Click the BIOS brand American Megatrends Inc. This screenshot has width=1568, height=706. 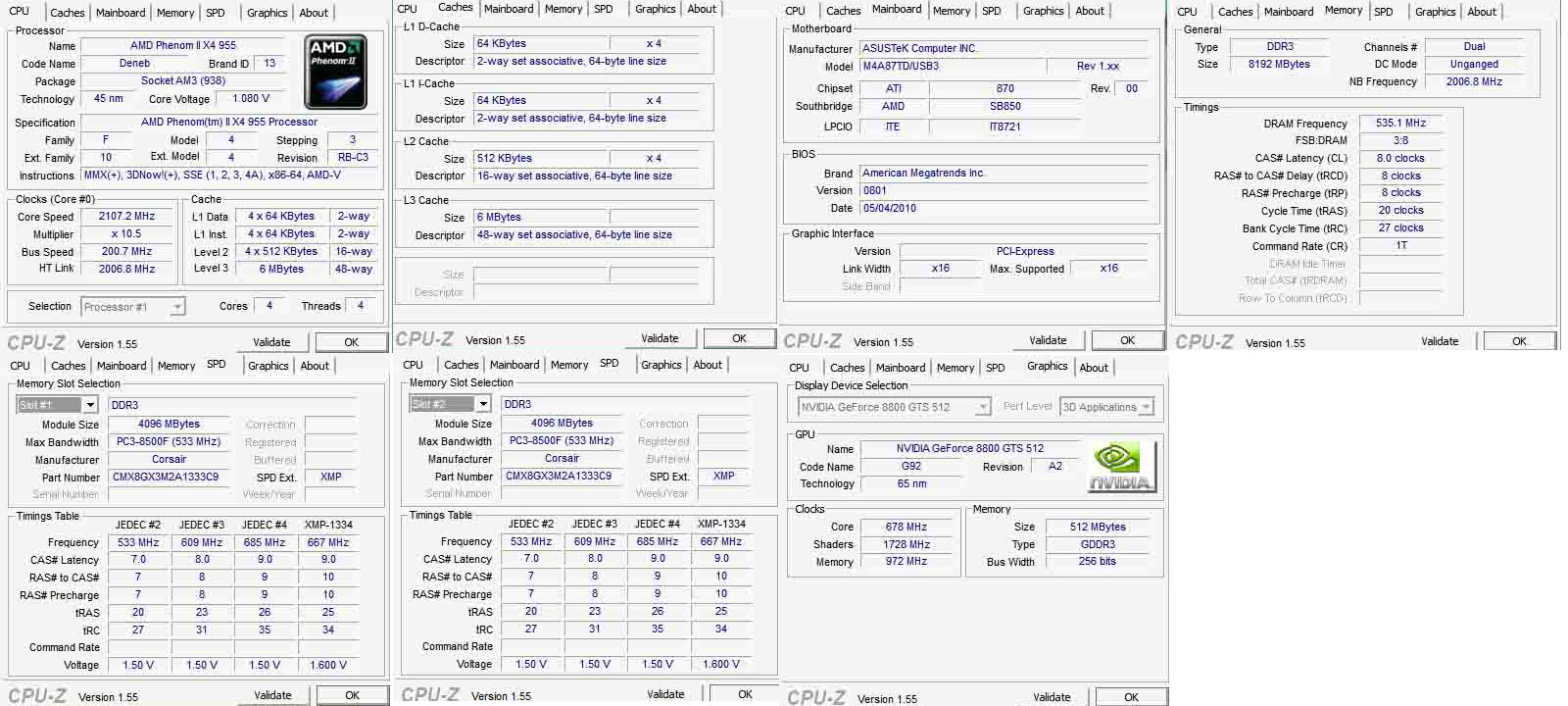(x=923, y=174)
